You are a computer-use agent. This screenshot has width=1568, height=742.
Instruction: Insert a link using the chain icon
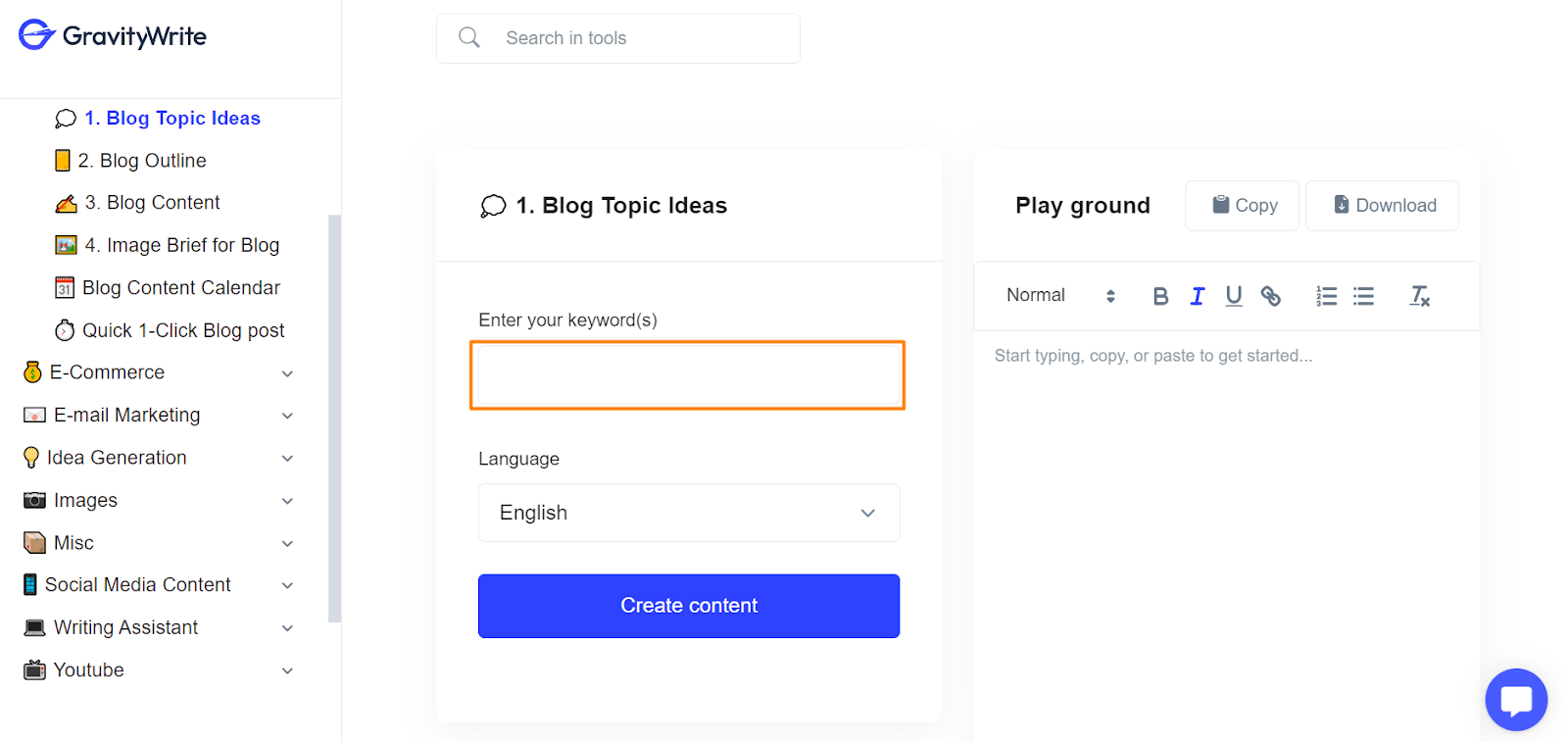(x=1270, y=296)
